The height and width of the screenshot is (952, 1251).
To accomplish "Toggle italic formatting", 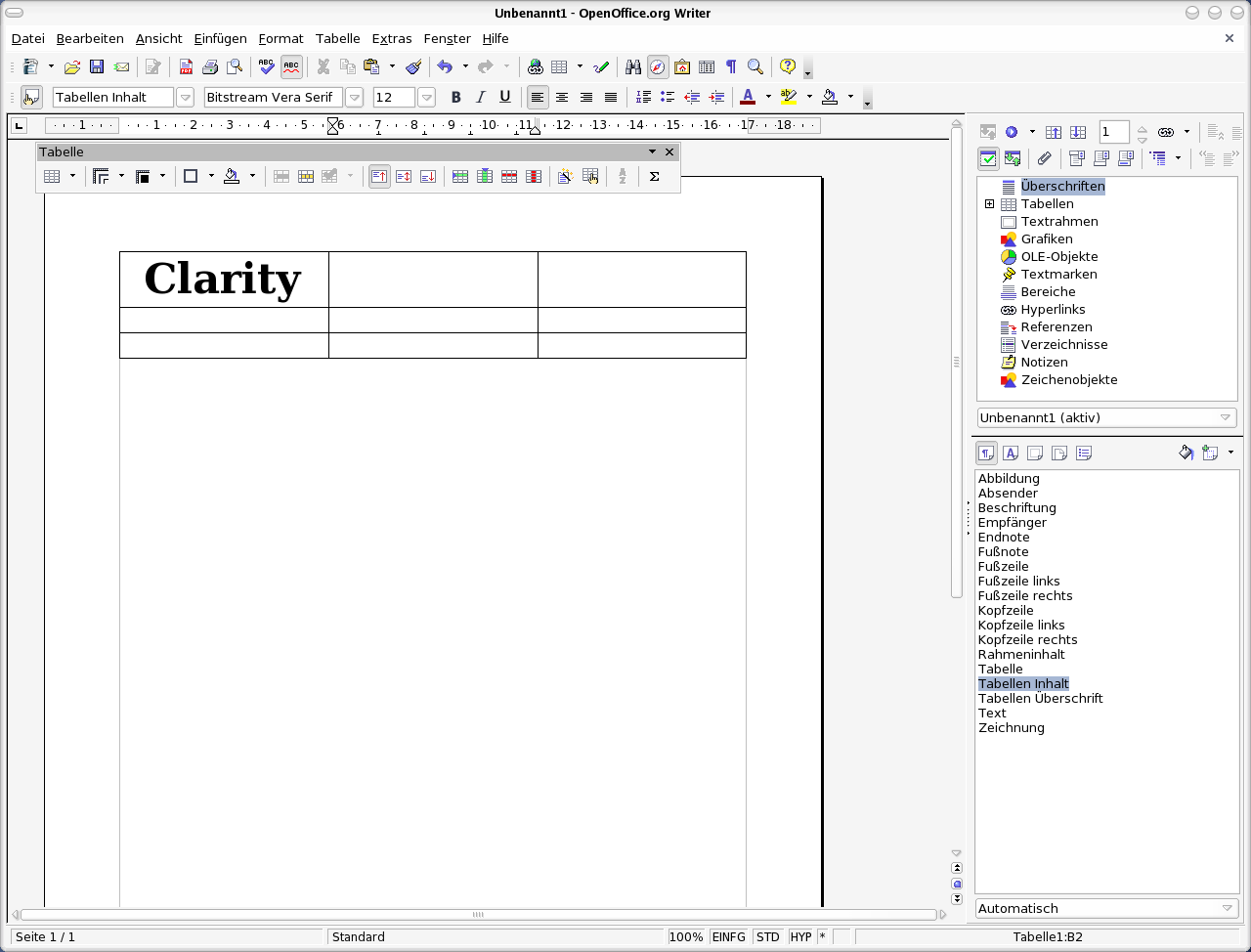I will pyautogui.click(x=480, y=97).
